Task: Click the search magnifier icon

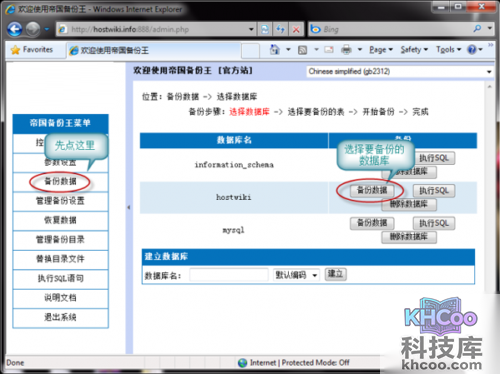Action: [x=477, y=29]
